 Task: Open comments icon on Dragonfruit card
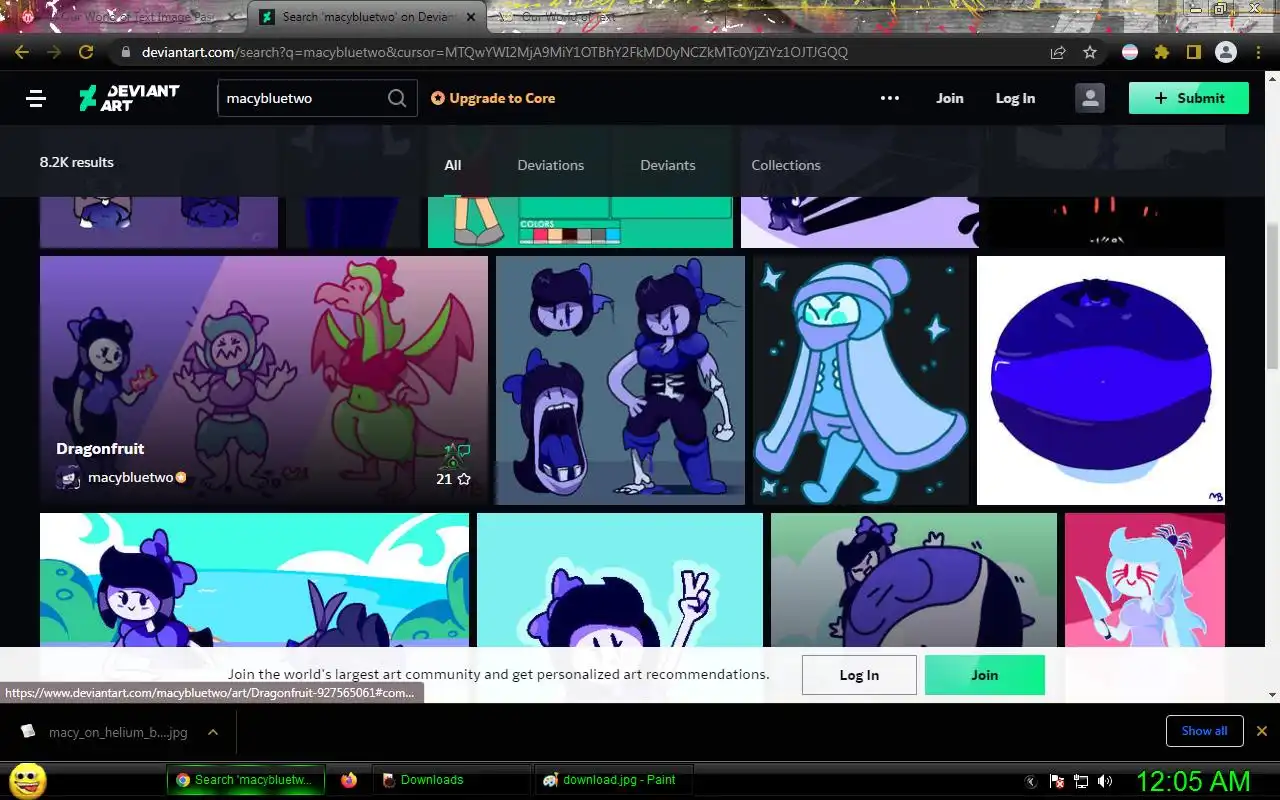[463, 451]
